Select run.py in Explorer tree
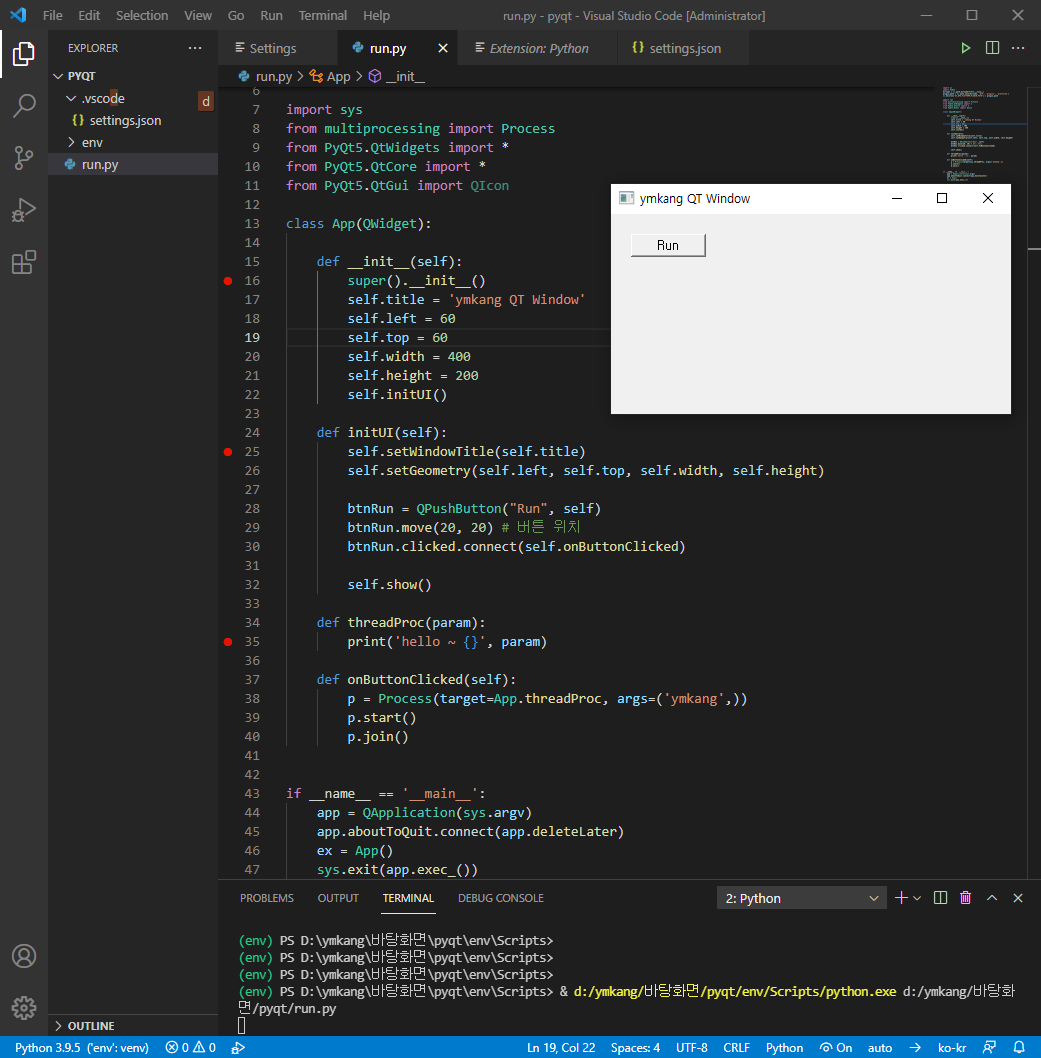 coord(133,164)
